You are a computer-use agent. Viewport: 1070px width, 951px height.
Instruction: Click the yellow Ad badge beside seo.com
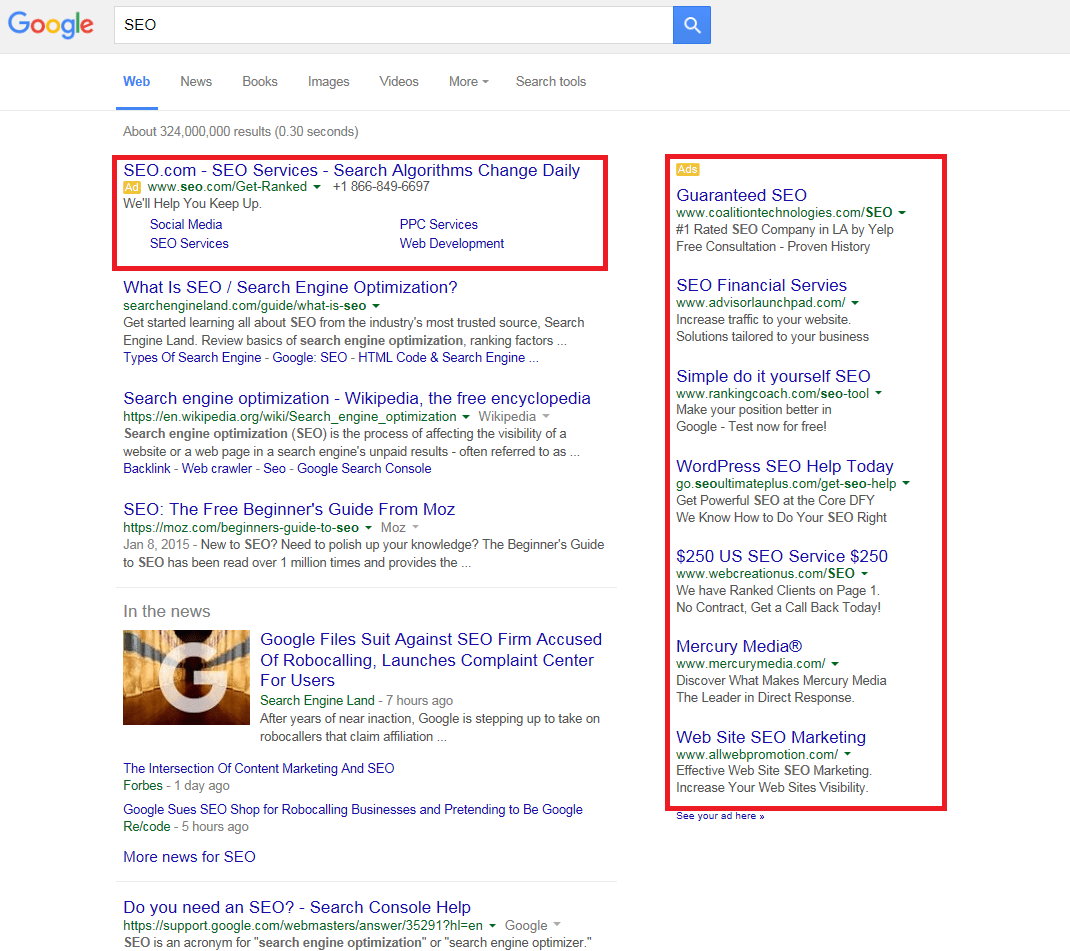[132, 187]
